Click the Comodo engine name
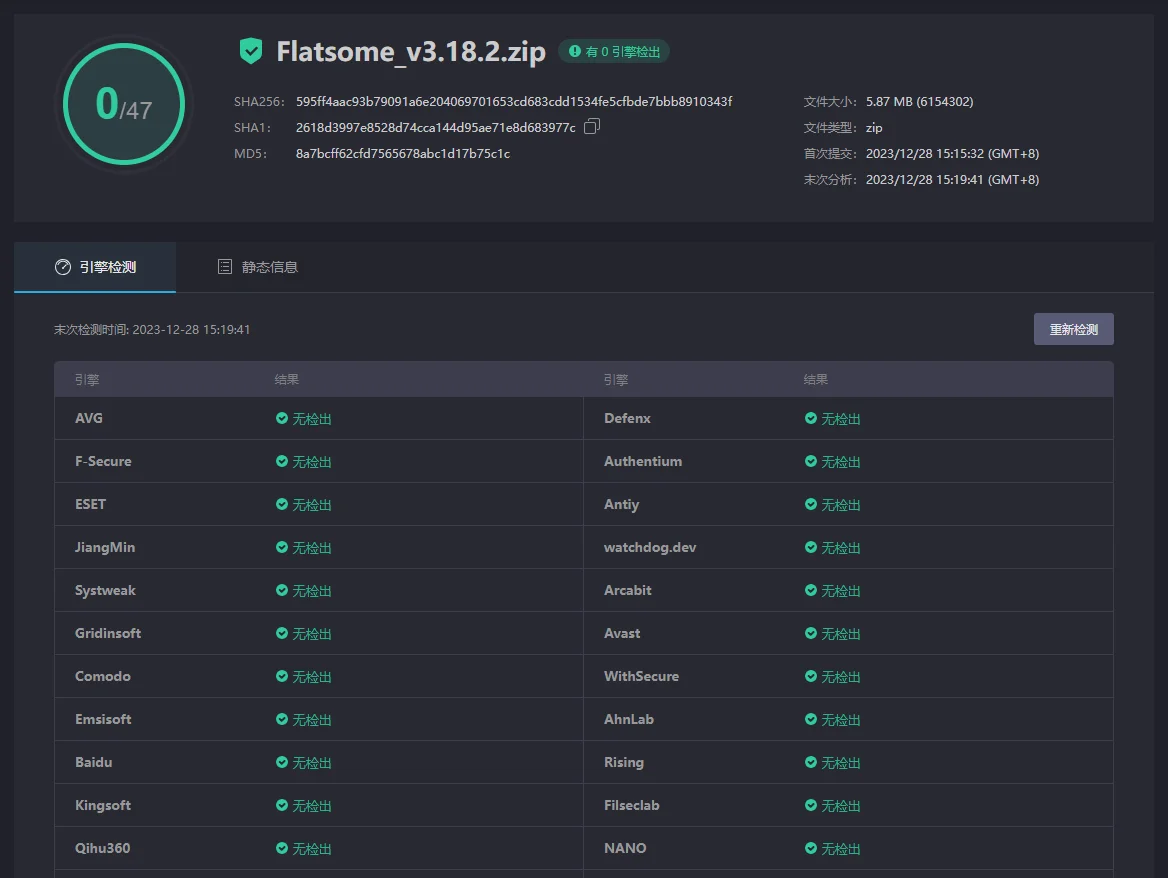The height and width of the screenshot is (878, 1168). [103, 676]
